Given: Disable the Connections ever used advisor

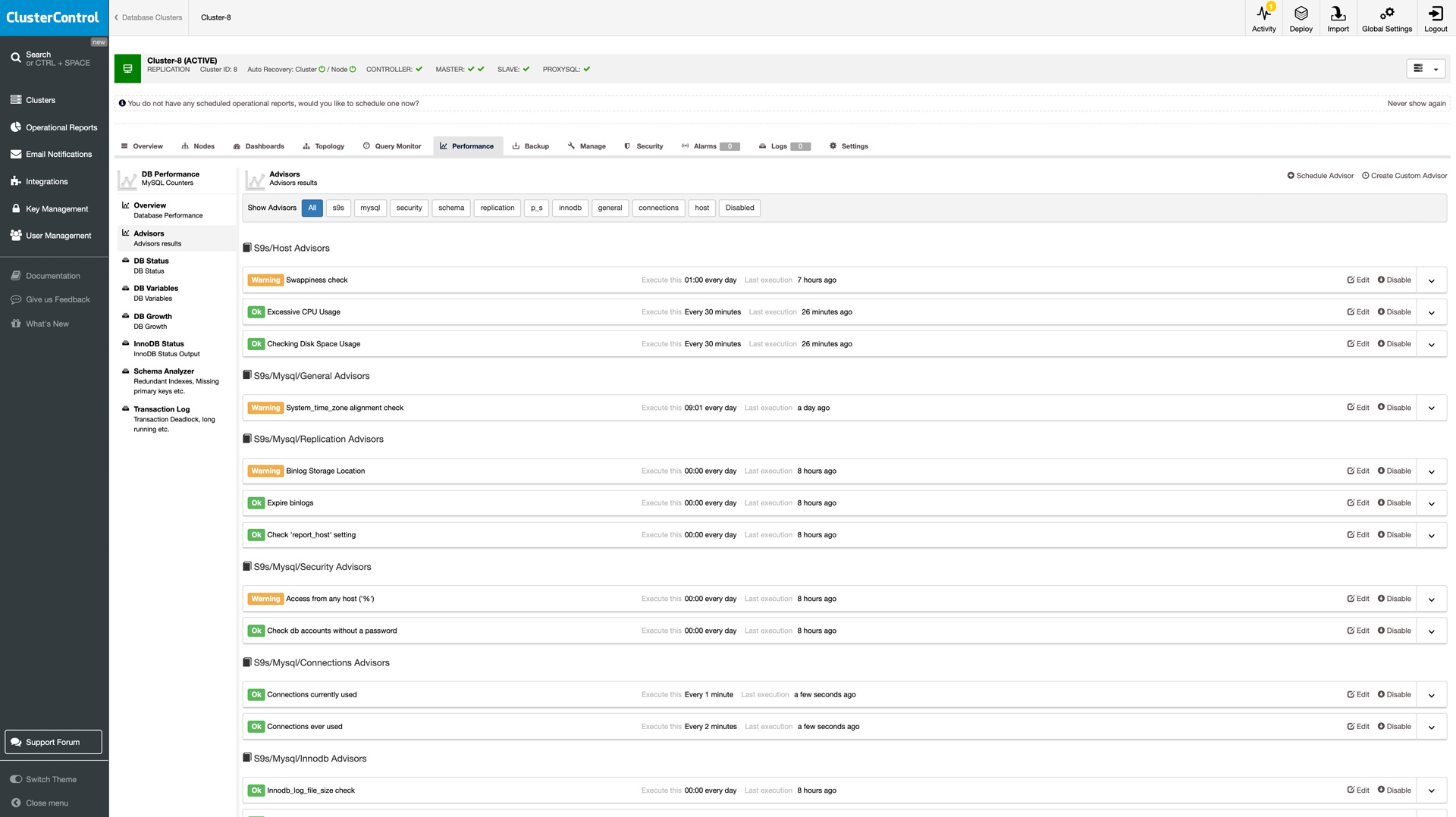Looking at the screenshot, I should tap(1394, 727).
